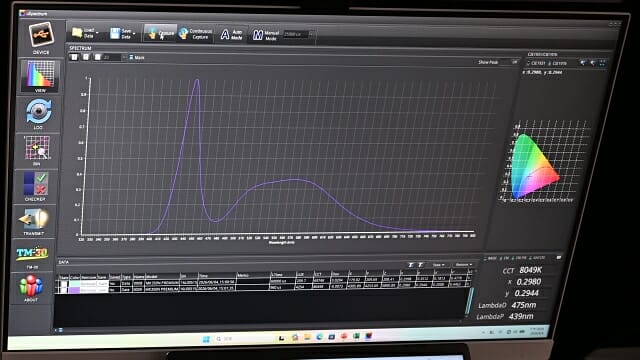Click the chromaticity panel title

coord(542,54)
